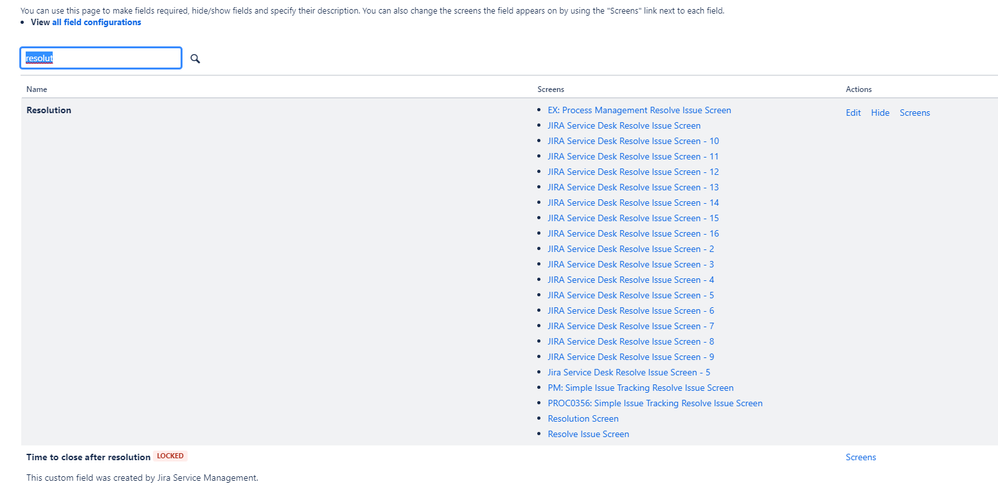Click the custom field created by Jira Service Management description
Viewport: 998px width, 495px height.
click(x=142, y=477)
